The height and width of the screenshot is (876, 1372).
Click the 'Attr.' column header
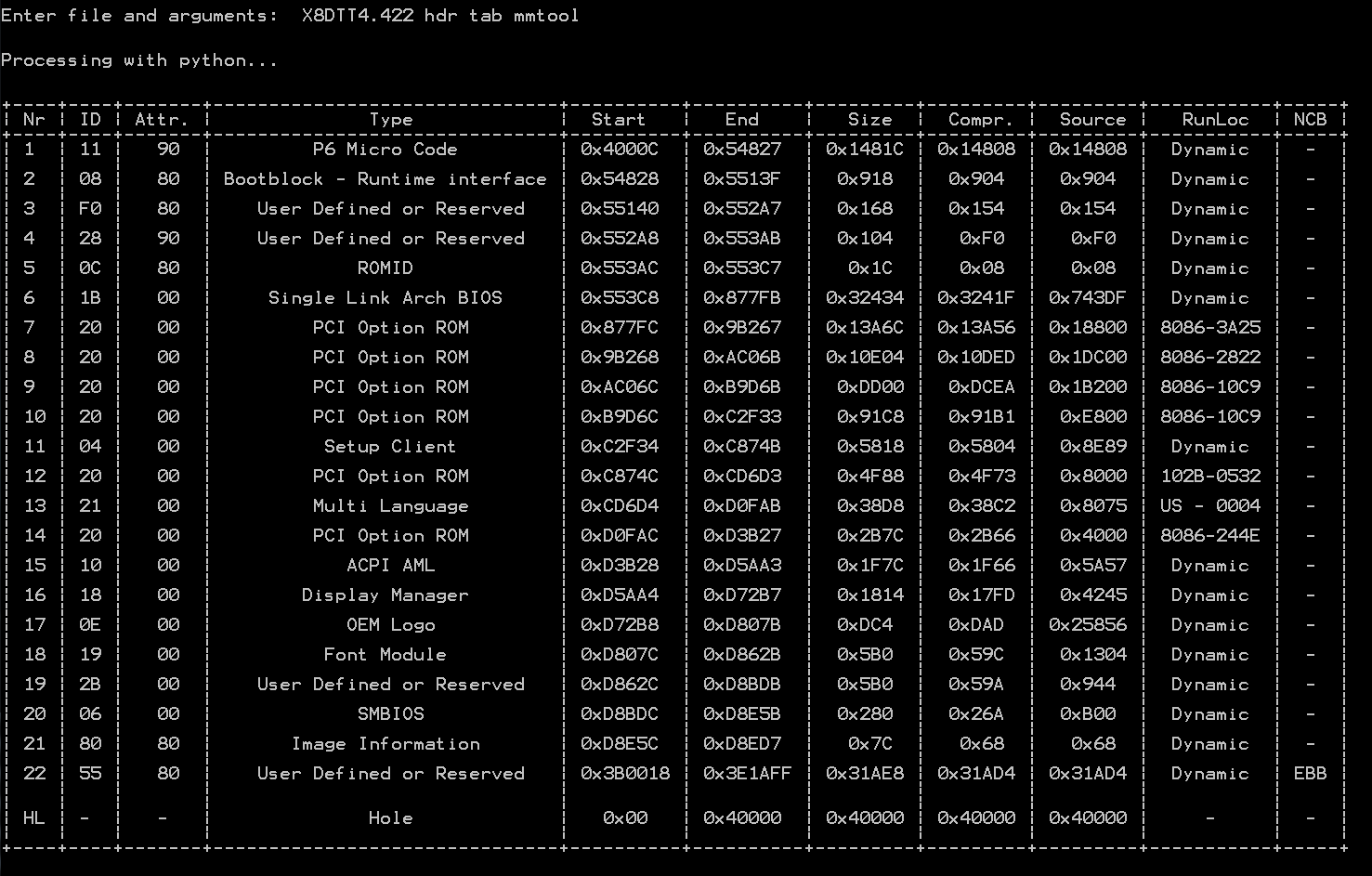tap(162, 119)
